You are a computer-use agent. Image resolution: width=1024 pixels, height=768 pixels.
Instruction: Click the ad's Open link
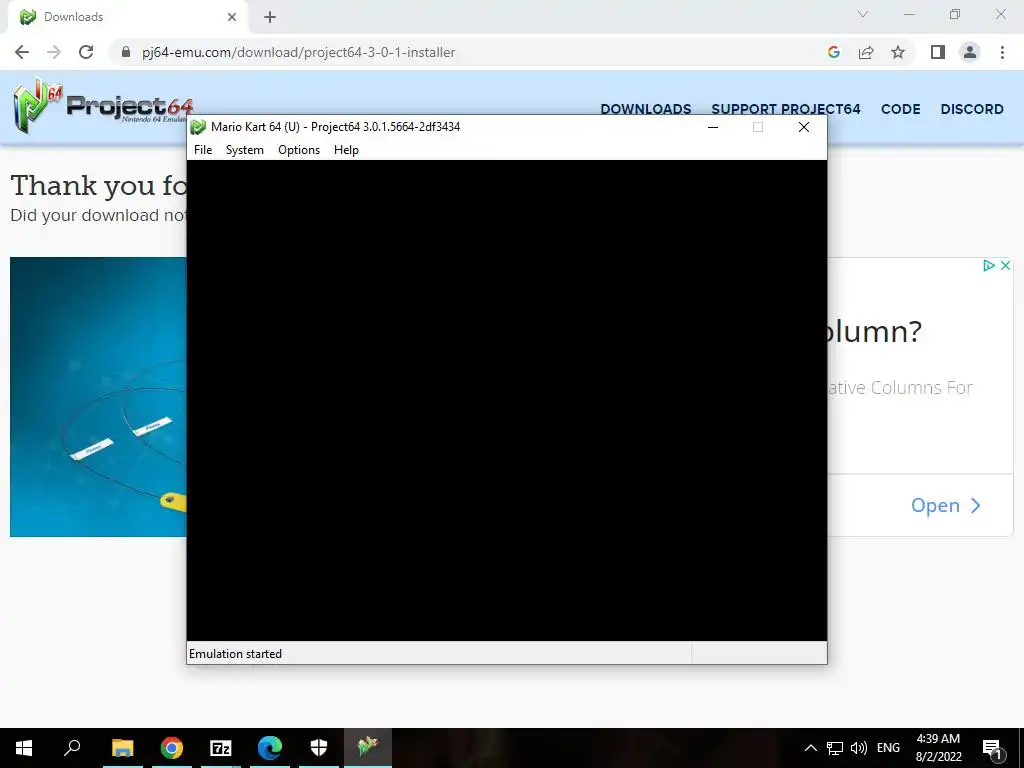[x=946, y=505]
